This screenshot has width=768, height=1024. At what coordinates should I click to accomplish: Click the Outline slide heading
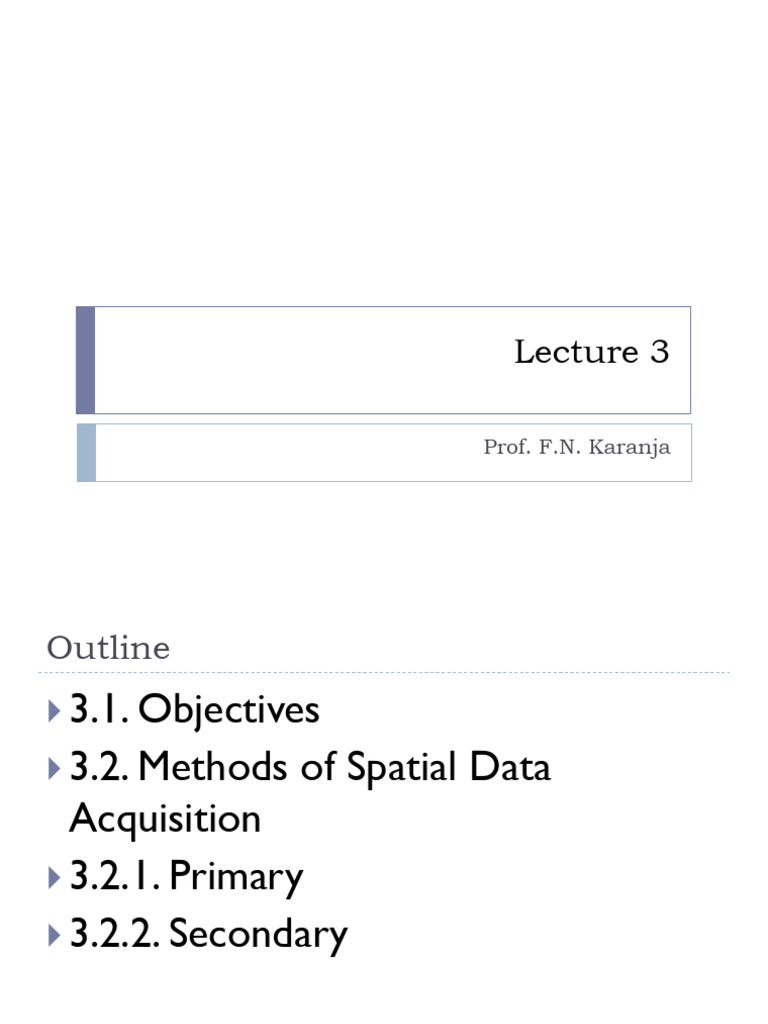point(108,648)
